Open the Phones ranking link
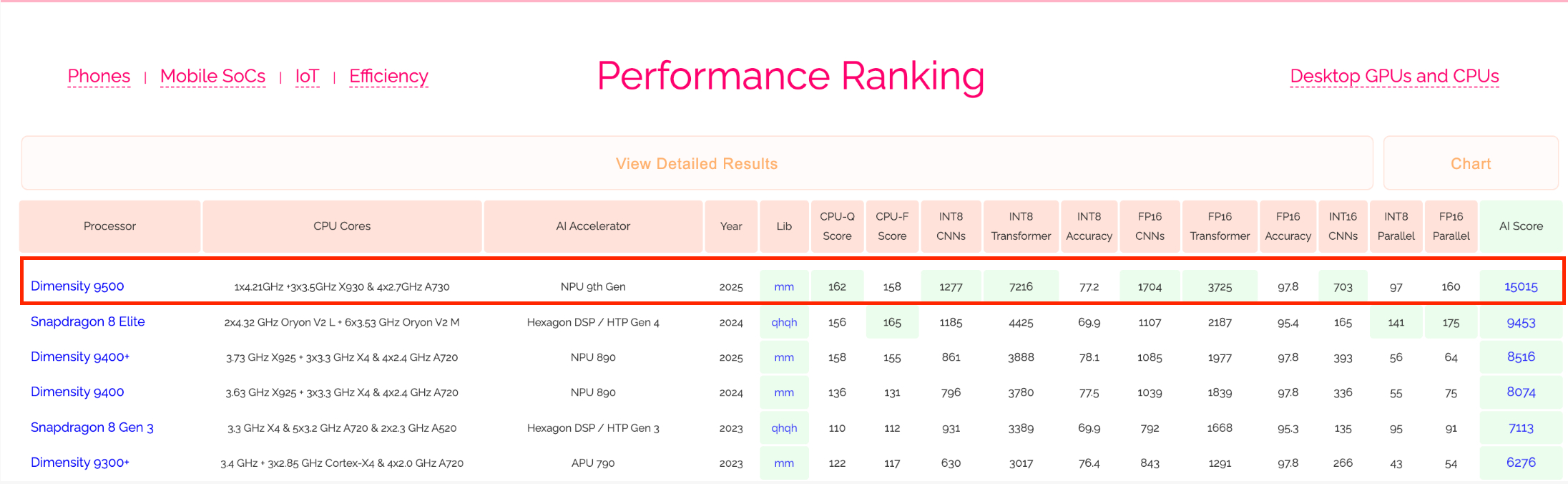 pyautogui.click(x=99, y=76)
